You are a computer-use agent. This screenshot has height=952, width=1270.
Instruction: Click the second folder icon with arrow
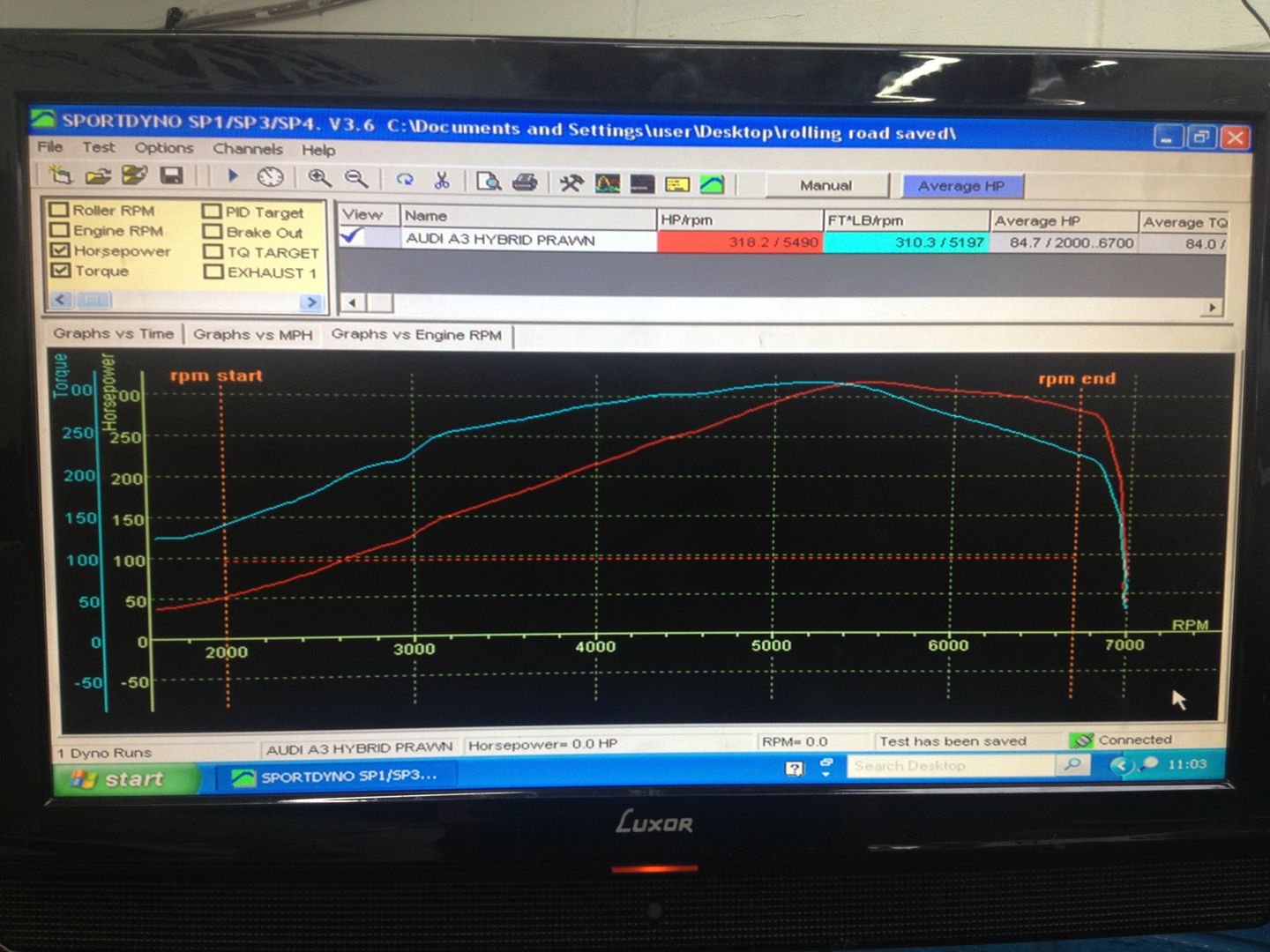pyautogui.click(x=134, y=175)
